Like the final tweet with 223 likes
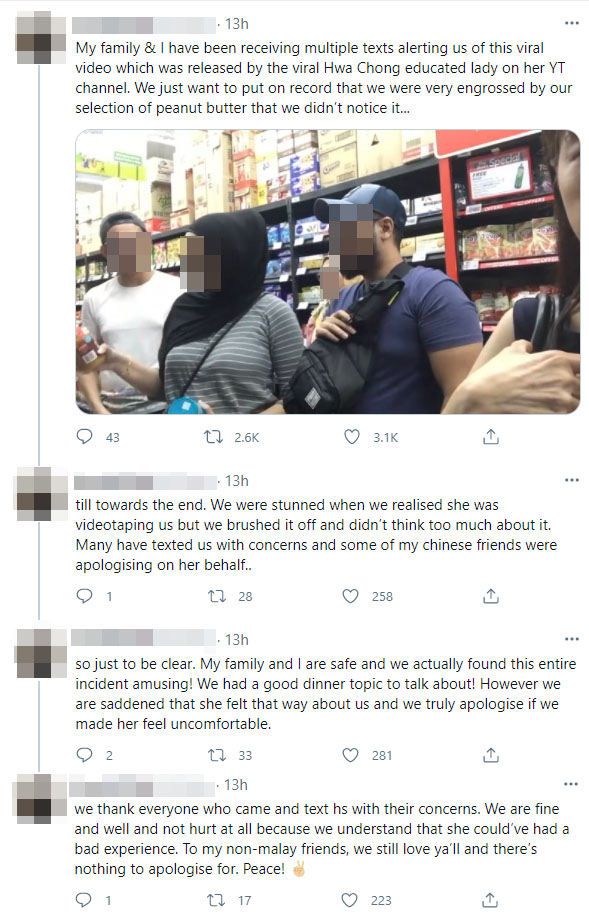 (x=350, y=900)
